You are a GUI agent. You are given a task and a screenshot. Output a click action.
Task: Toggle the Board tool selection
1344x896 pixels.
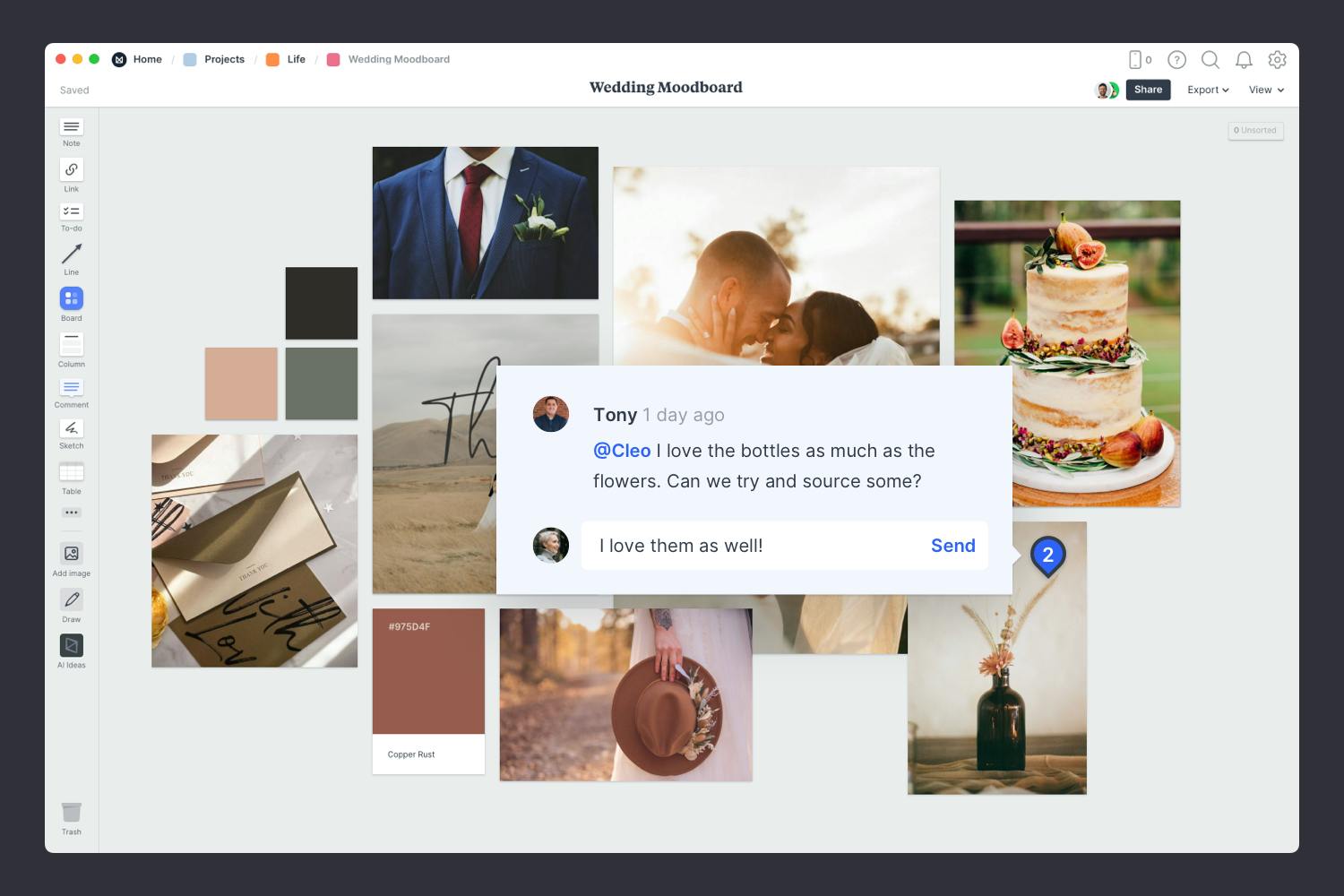[x=71, y=298]
